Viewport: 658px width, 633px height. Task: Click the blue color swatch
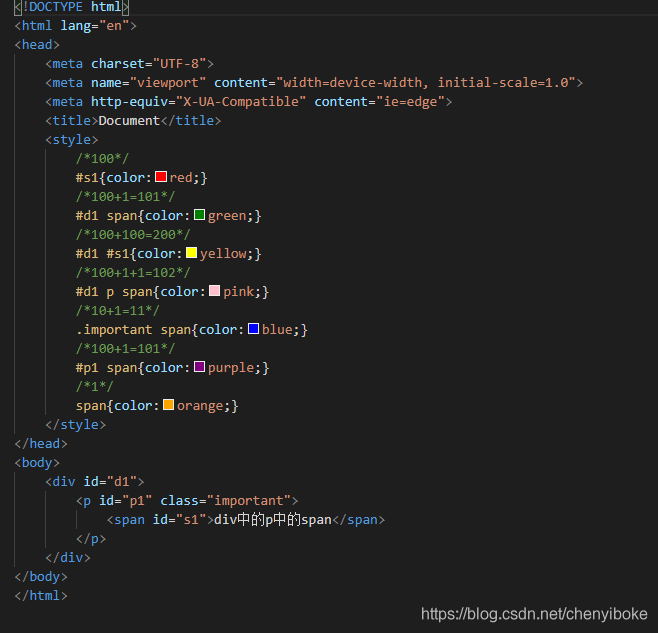click(253, 329)
